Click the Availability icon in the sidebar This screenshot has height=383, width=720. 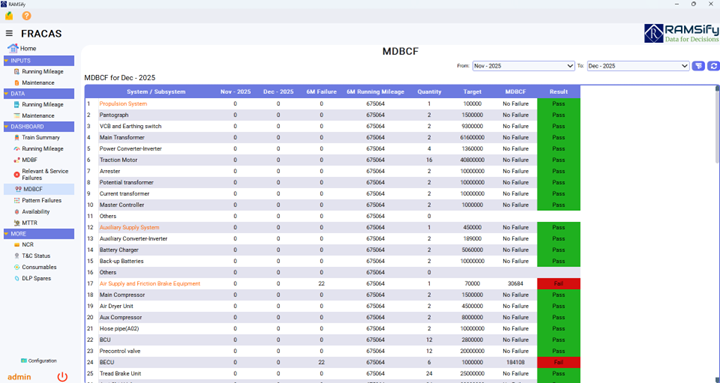[17, 212]
